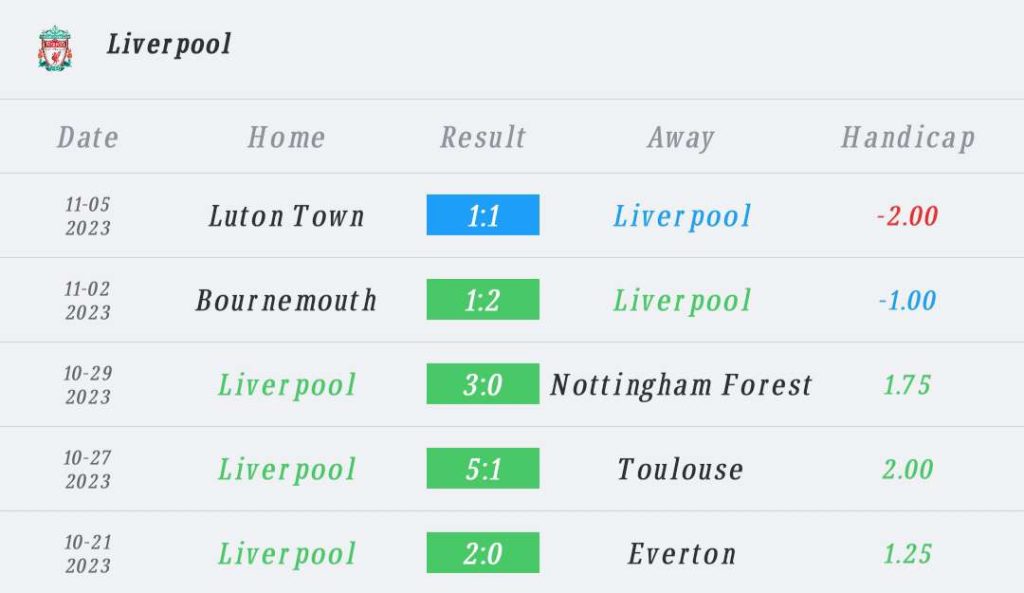Viewport: 1024px width, 593px height.
Task: Click the Away column header
Action: pos(681,137)
